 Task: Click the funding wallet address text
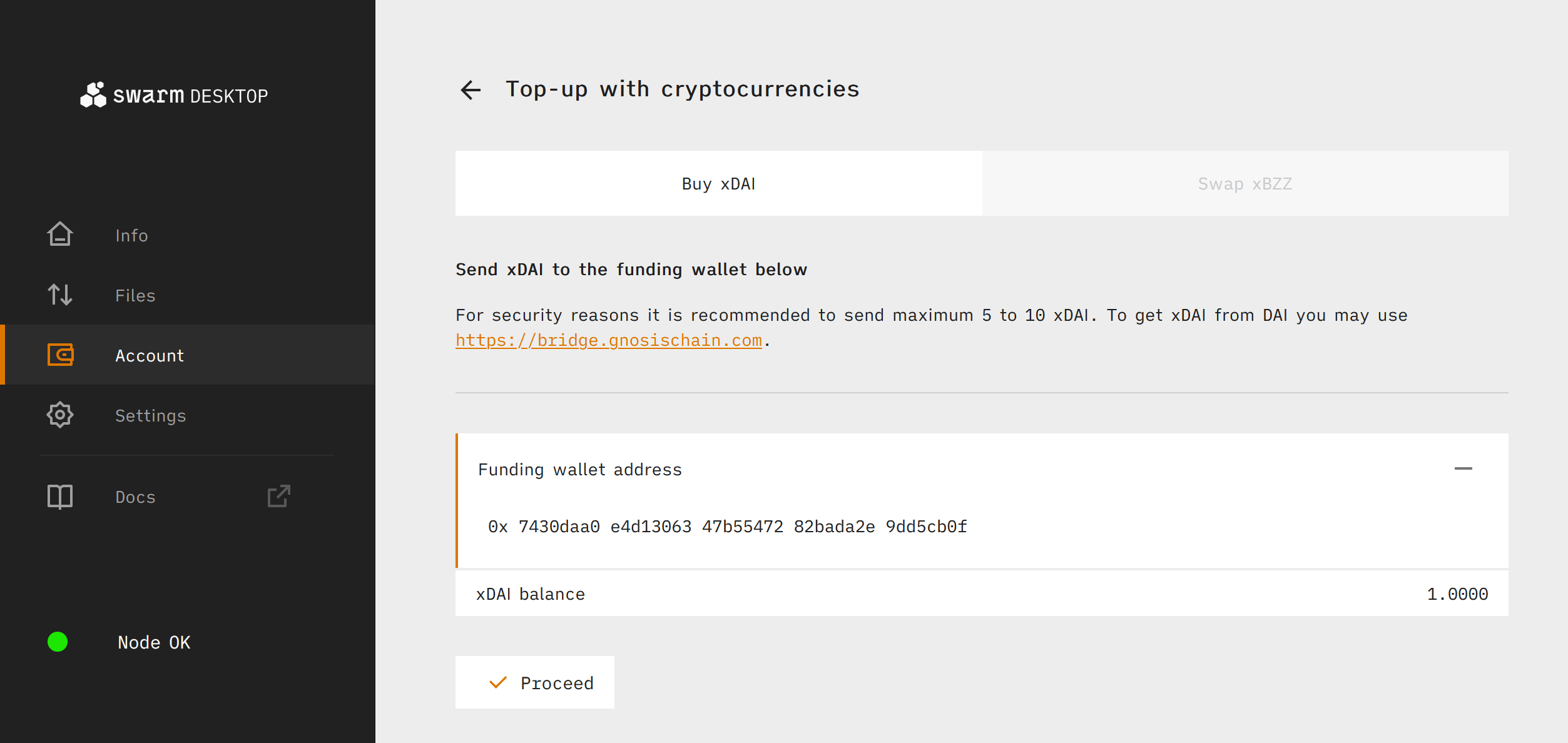[727, 527]
